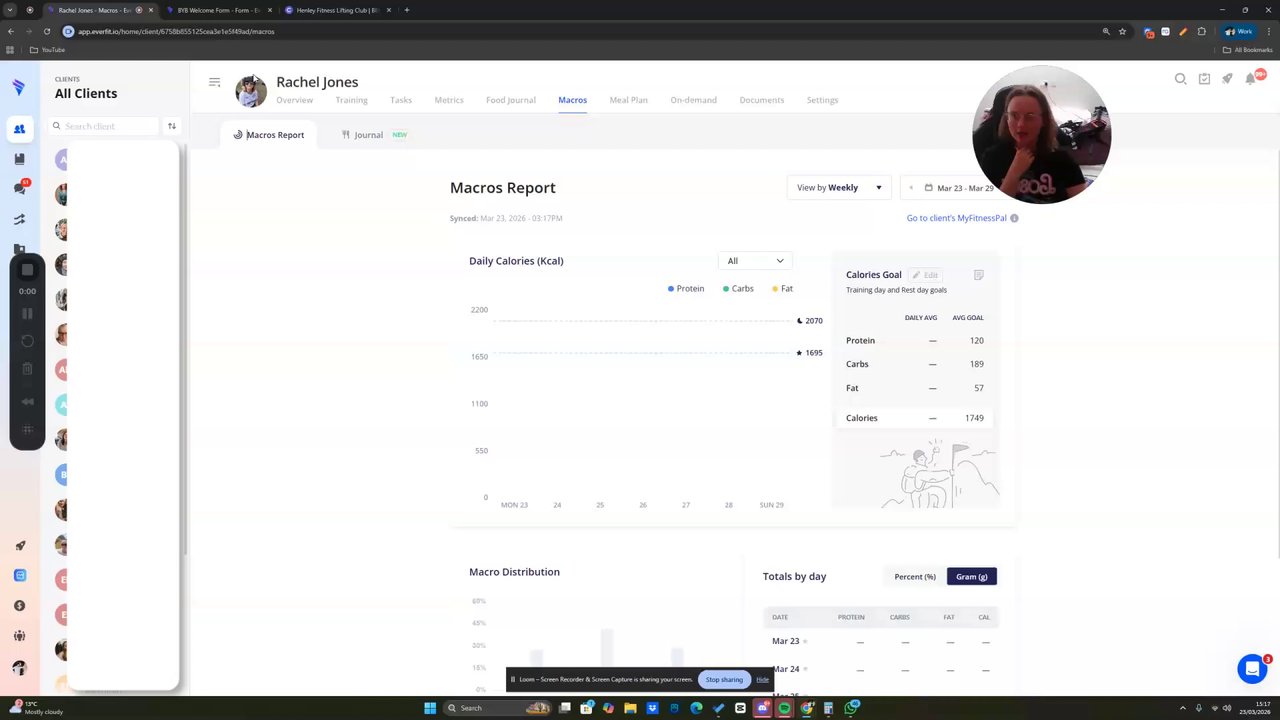Open the client Settings tab
The width and height of the screenshot is (1280, 720).
822,100
